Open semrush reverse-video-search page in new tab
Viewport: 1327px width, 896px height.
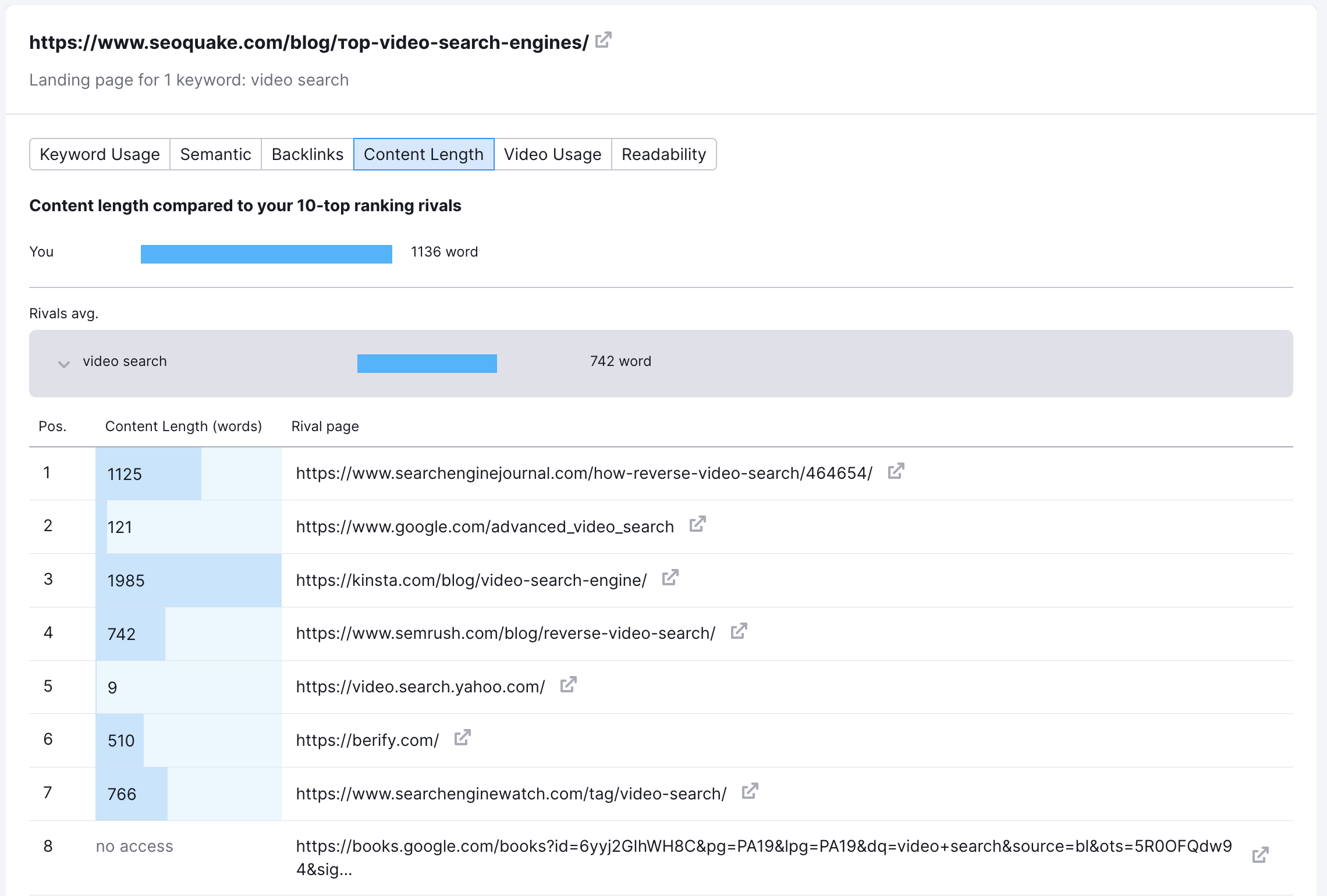pyautogui.click(x=739, y=631)
